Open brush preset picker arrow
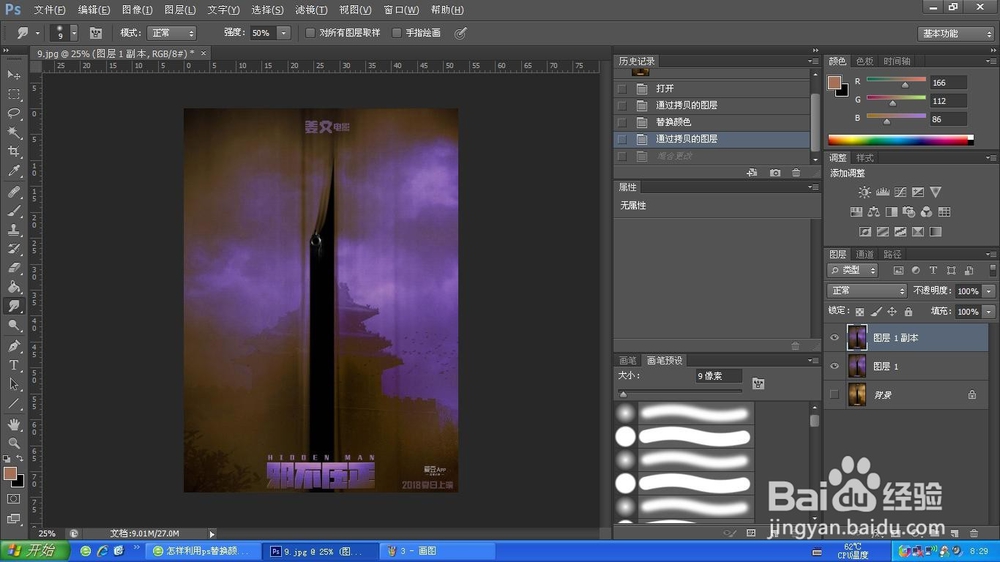This screenshot has height=562, width=1000. click(74, 33)
